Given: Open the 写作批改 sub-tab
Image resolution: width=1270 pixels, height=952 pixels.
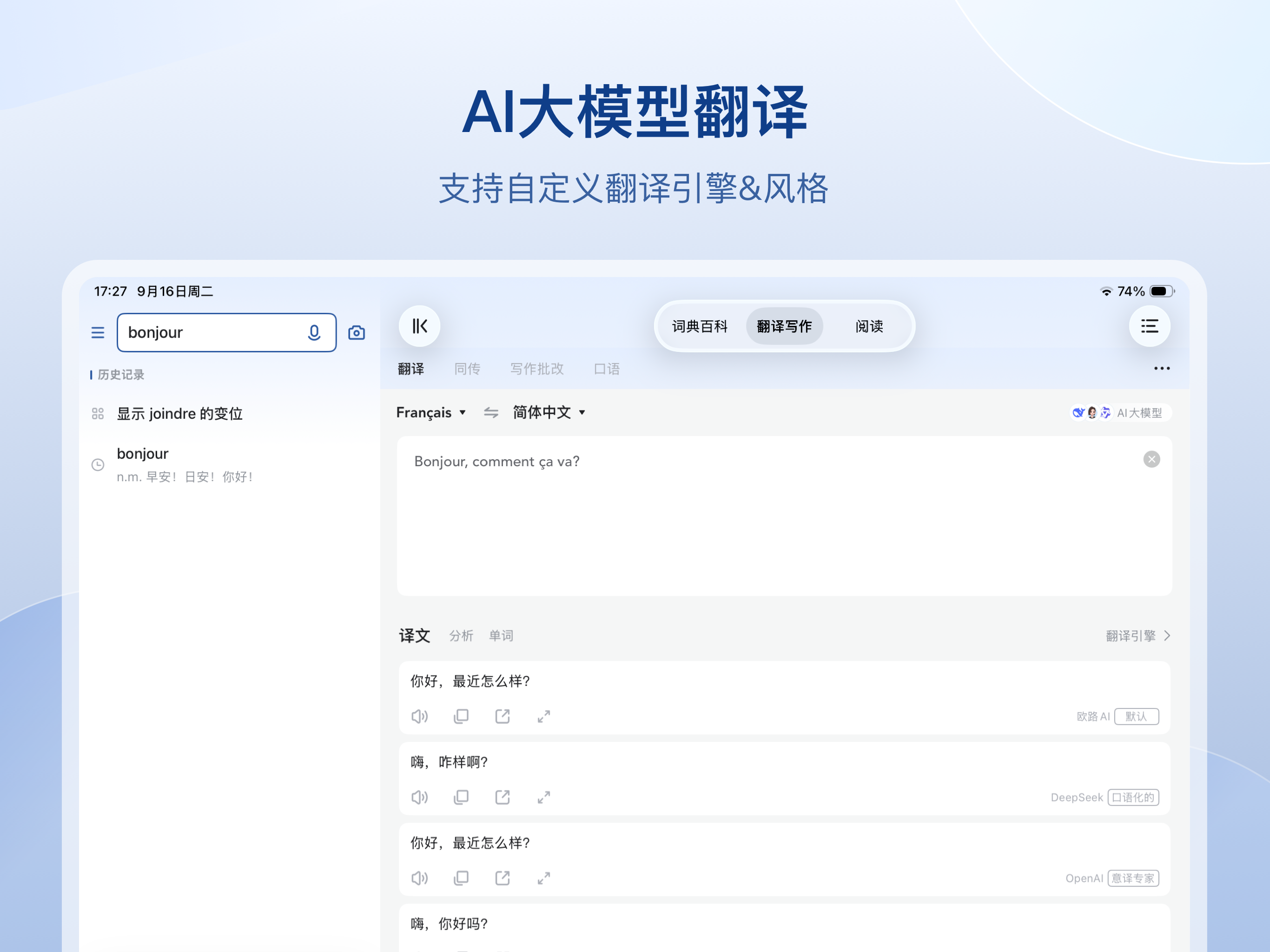Looking at the screenshot, I should 537,369.
